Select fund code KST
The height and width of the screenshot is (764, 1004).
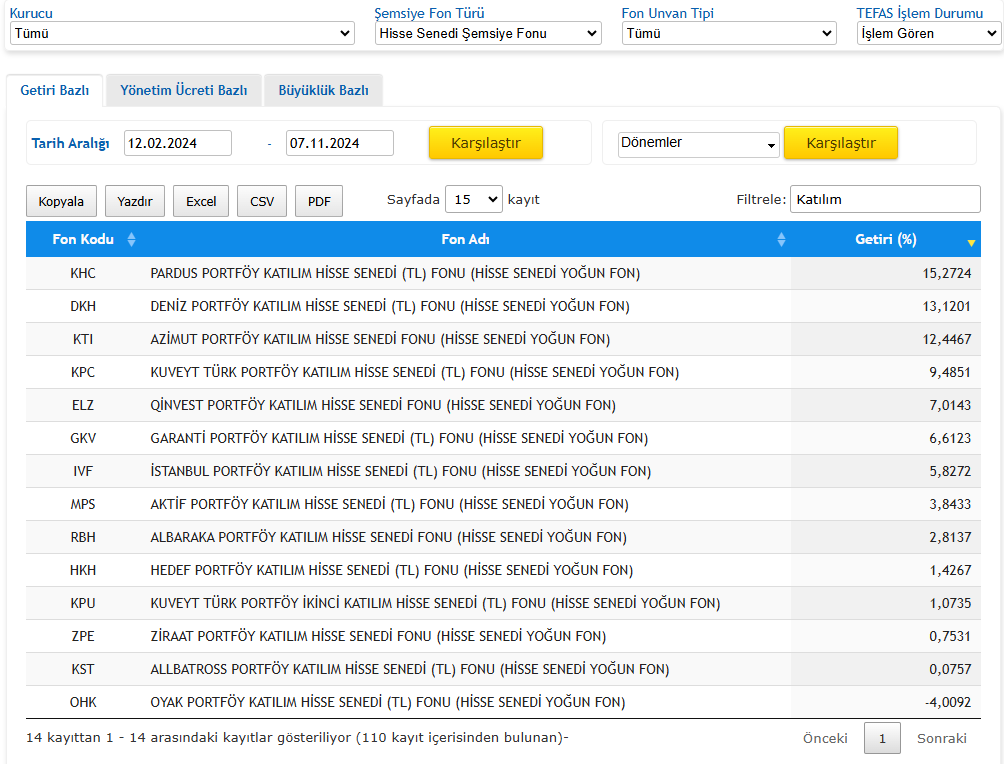coord(83,669)
